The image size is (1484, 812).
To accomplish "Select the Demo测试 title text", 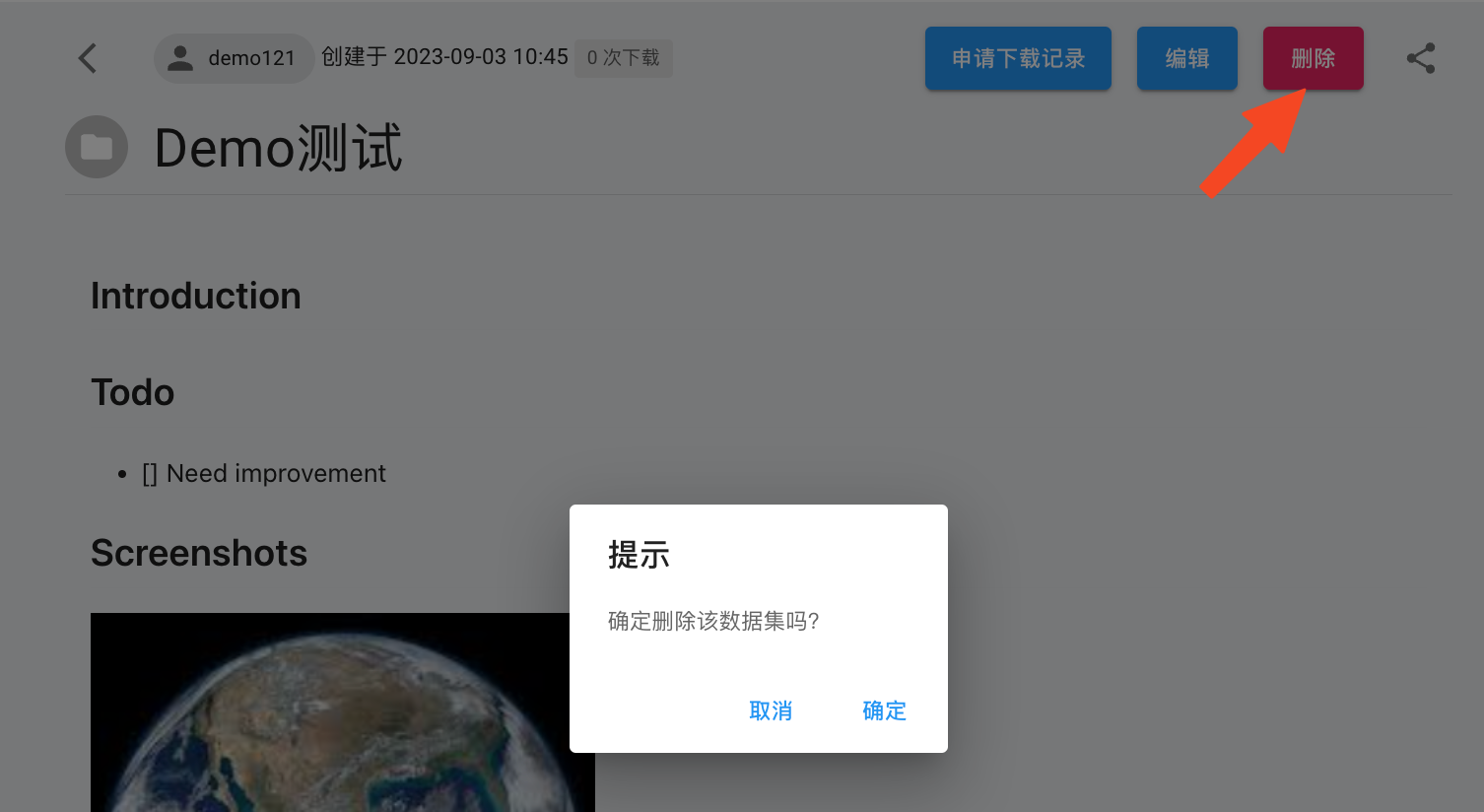I will 279,148.
